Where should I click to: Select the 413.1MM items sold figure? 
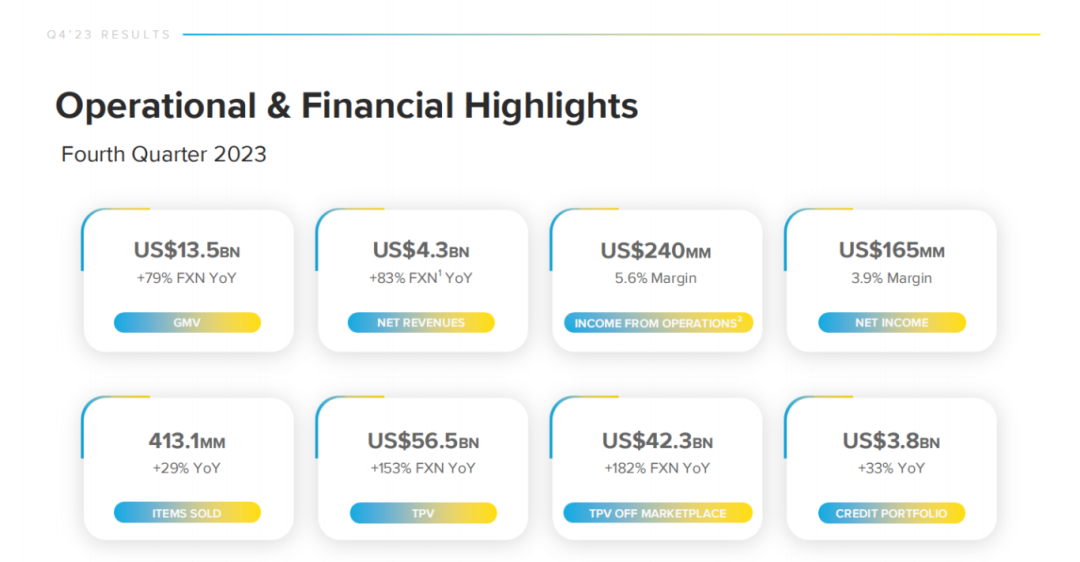pyautogui.click(x=187, y=441)
